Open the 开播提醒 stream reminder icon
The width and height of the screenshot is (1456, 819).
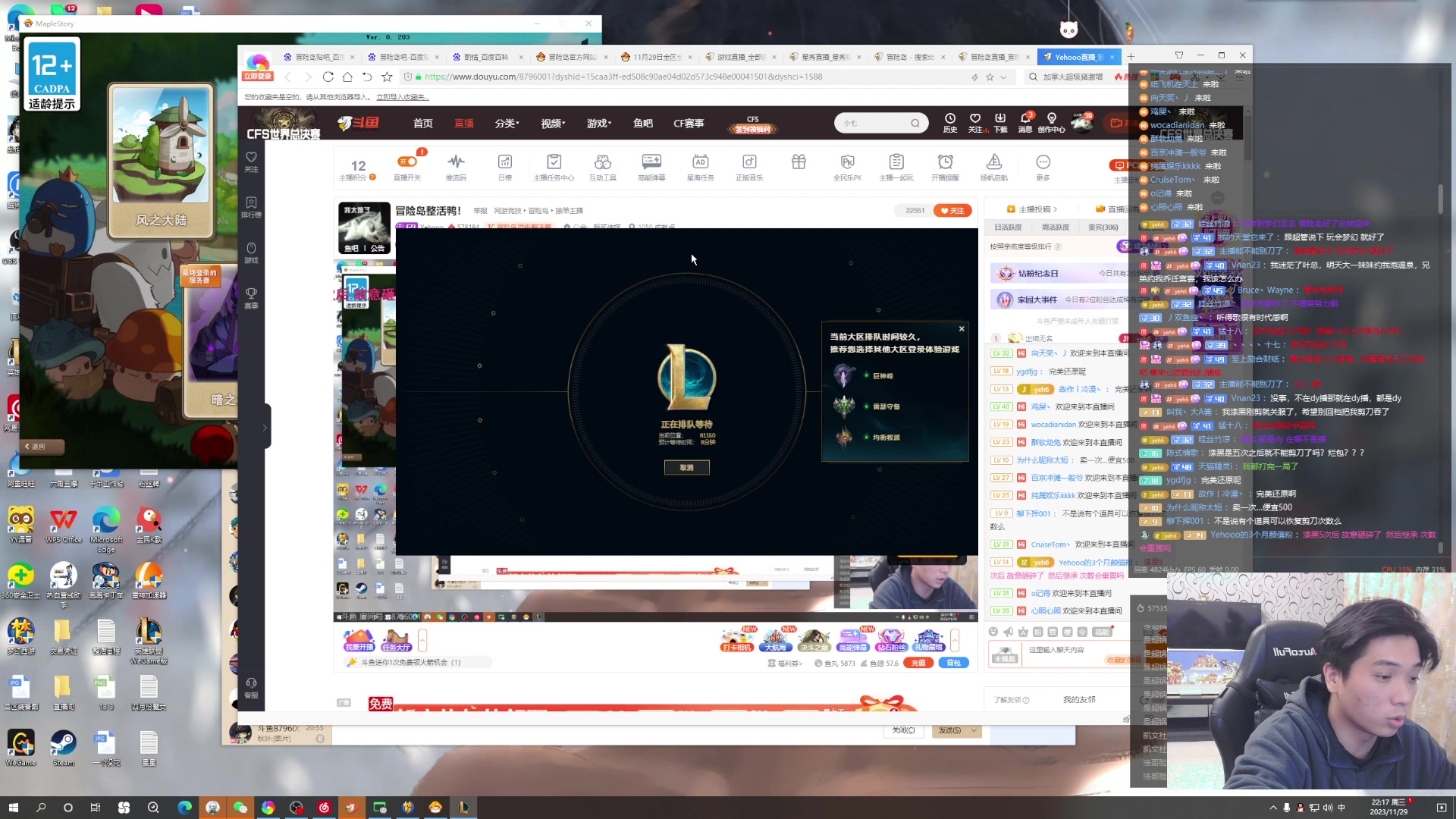[945, 167]
